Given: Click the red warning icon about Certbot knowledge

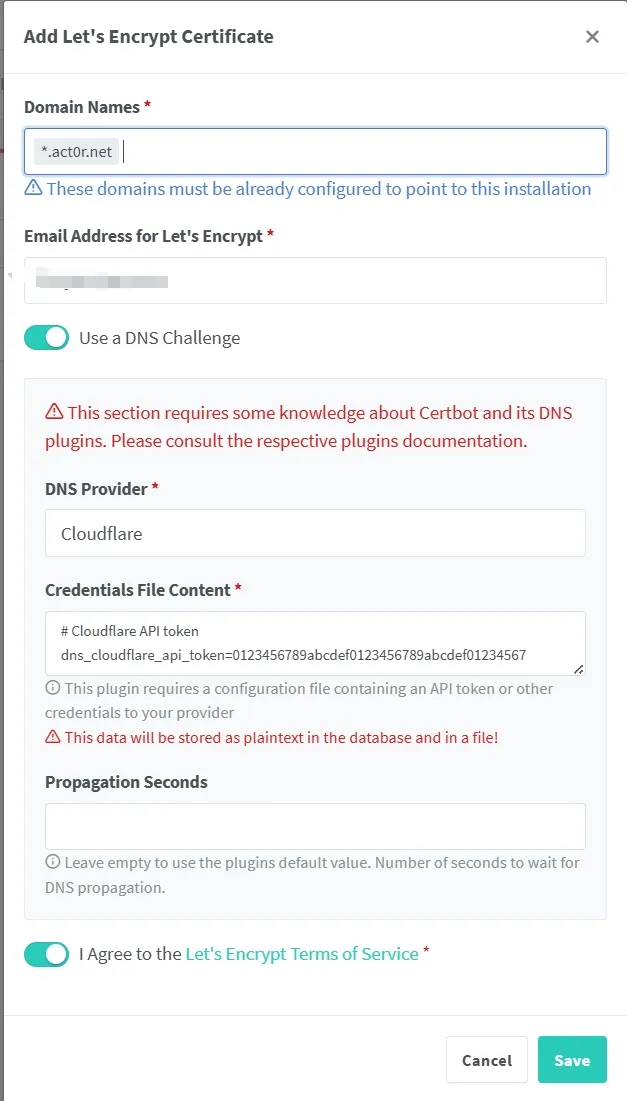Looking at the screenshot, I should coord(54,412).
